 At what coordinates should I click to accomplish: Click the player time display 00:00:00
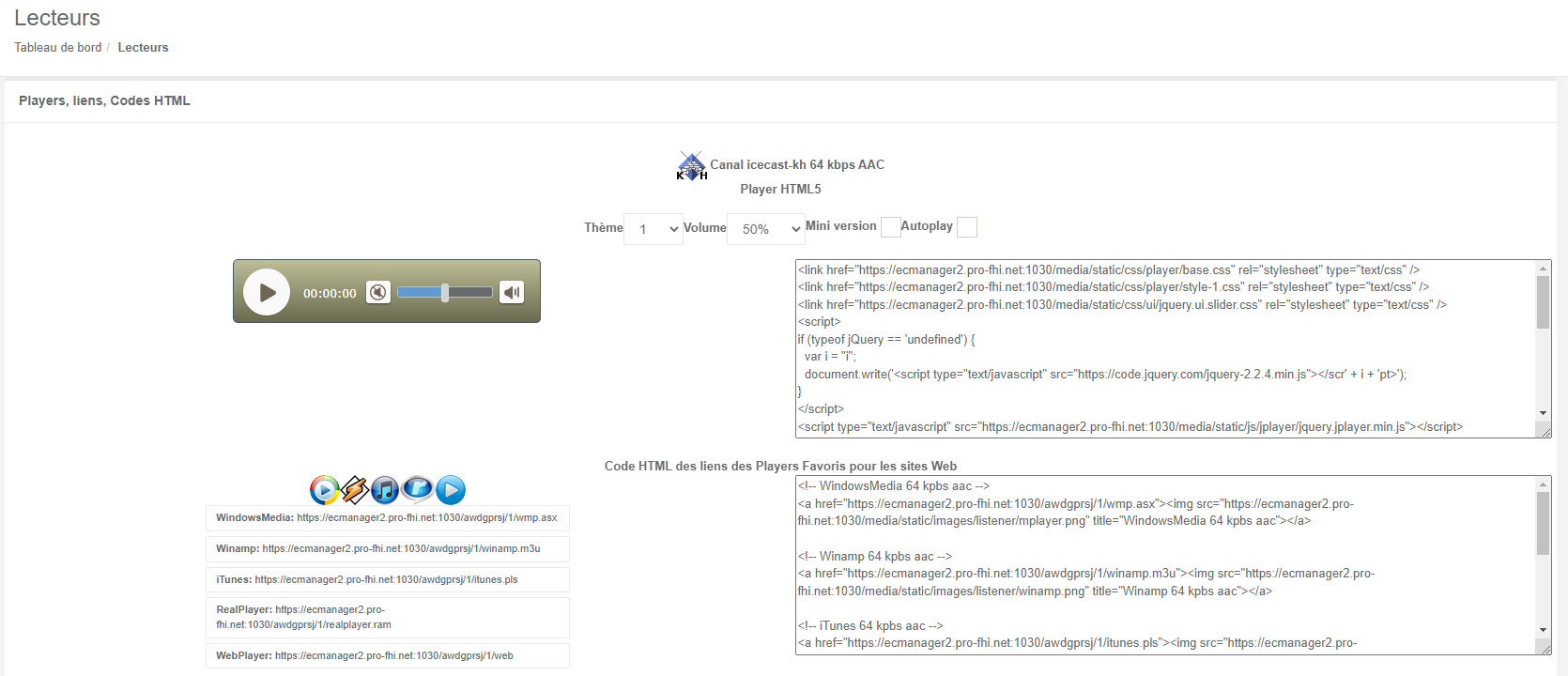330,293
